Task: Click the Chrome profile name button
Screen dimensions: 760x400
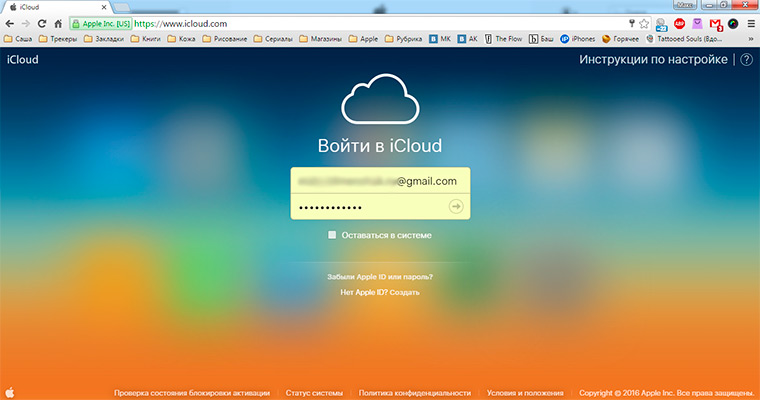Action: click(684, 4)
